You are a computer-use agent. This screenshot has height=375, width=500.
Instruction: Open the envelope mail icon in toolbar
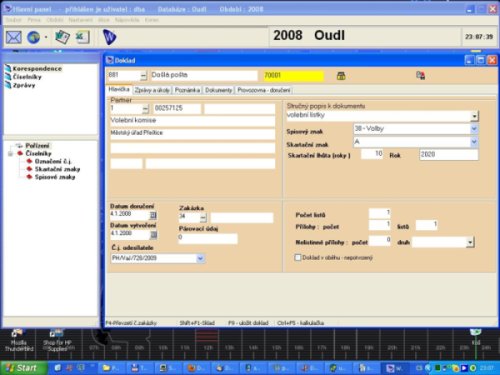click(14, 37)
